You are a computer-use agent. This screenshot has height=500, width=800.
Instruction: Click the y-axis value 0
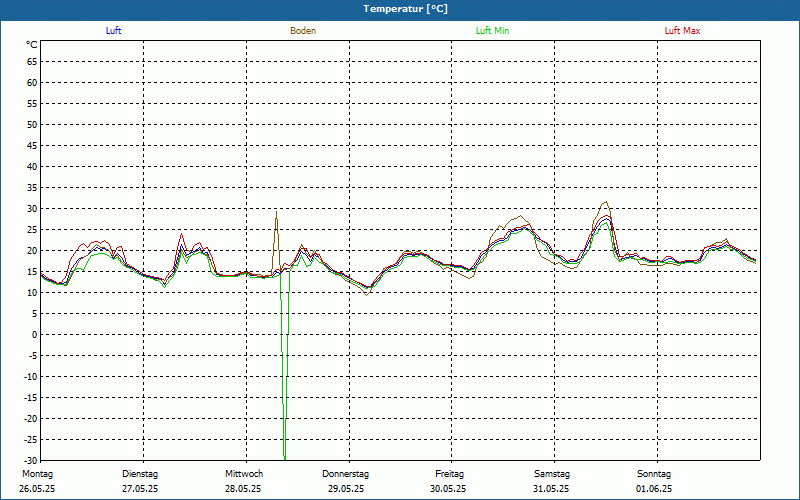point(35,335)
